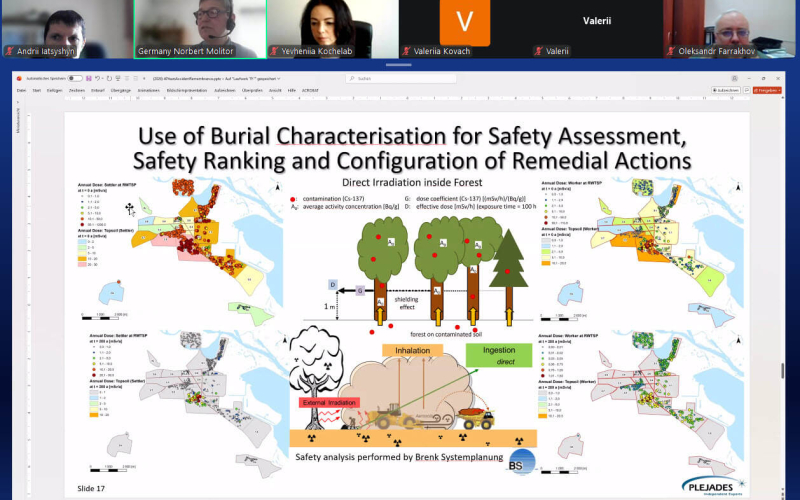Screen dimensions: 800x500
Task: Click the bulldozer illustration on the slide
Action: (396, 416)
